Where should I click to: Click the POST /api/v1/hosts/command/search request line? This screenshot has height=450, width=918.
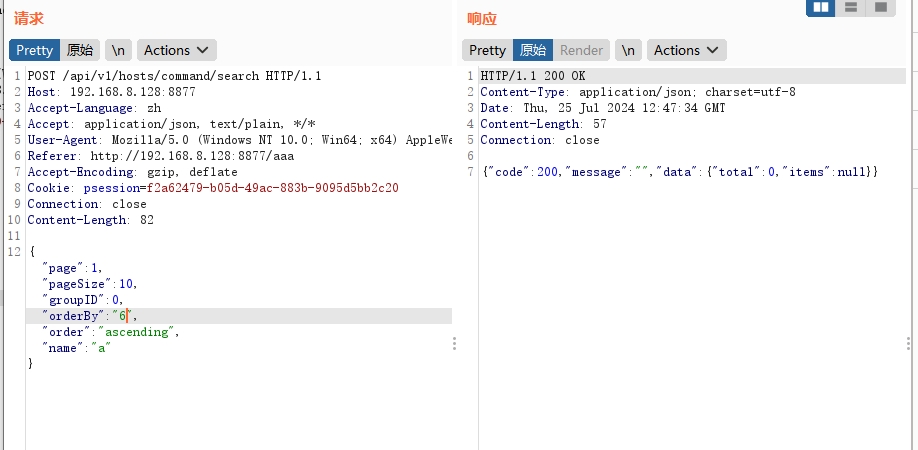174,76
